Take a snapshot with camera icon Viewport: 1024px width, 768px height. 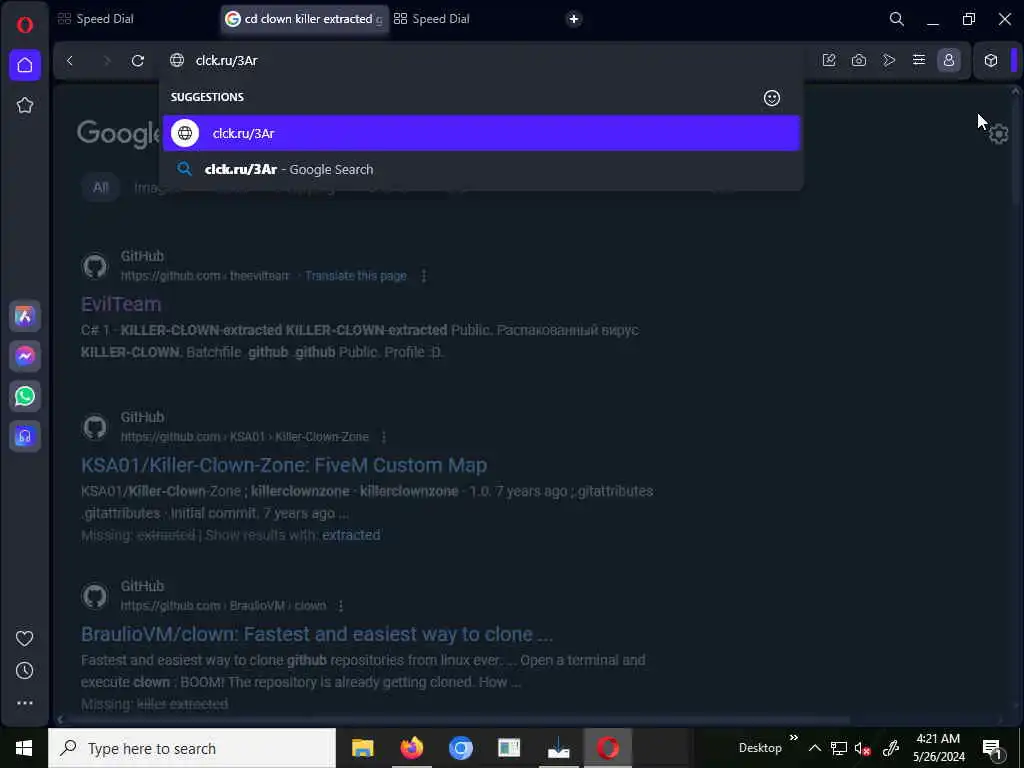[x=859, y=60]
